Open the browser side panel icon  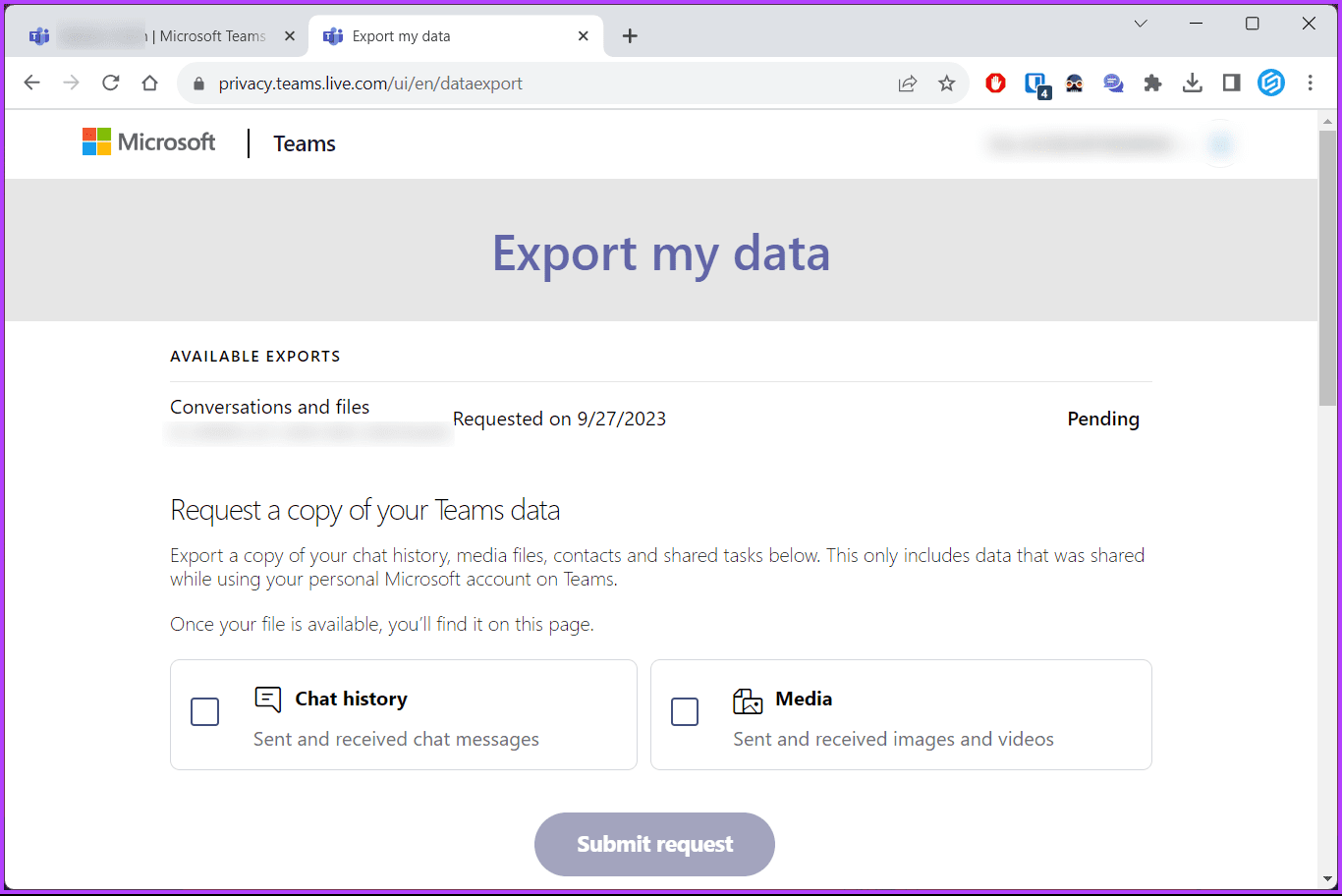1231,83
